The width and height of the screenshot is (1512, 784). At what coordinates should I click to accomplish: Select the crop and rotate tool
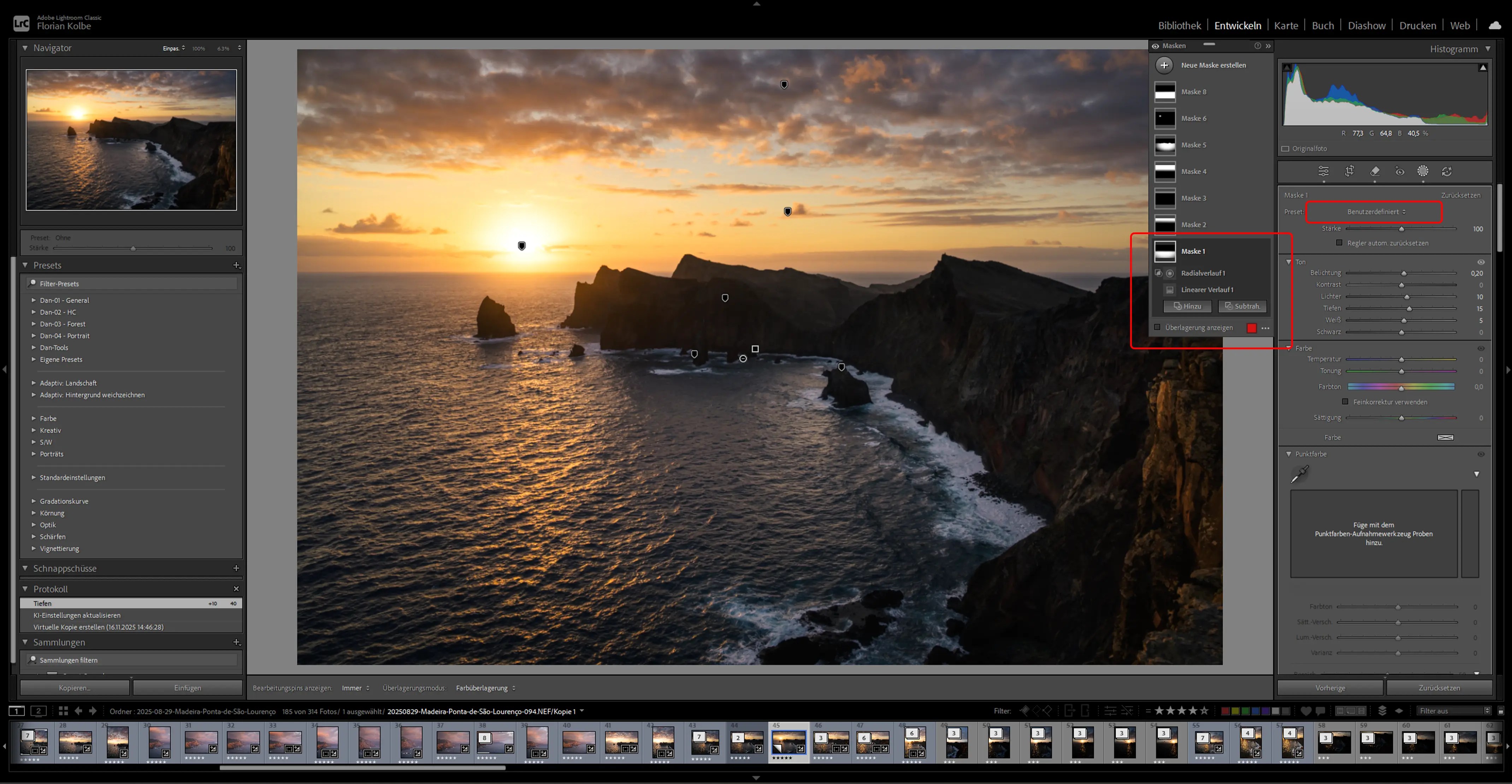pos(1349,171)
